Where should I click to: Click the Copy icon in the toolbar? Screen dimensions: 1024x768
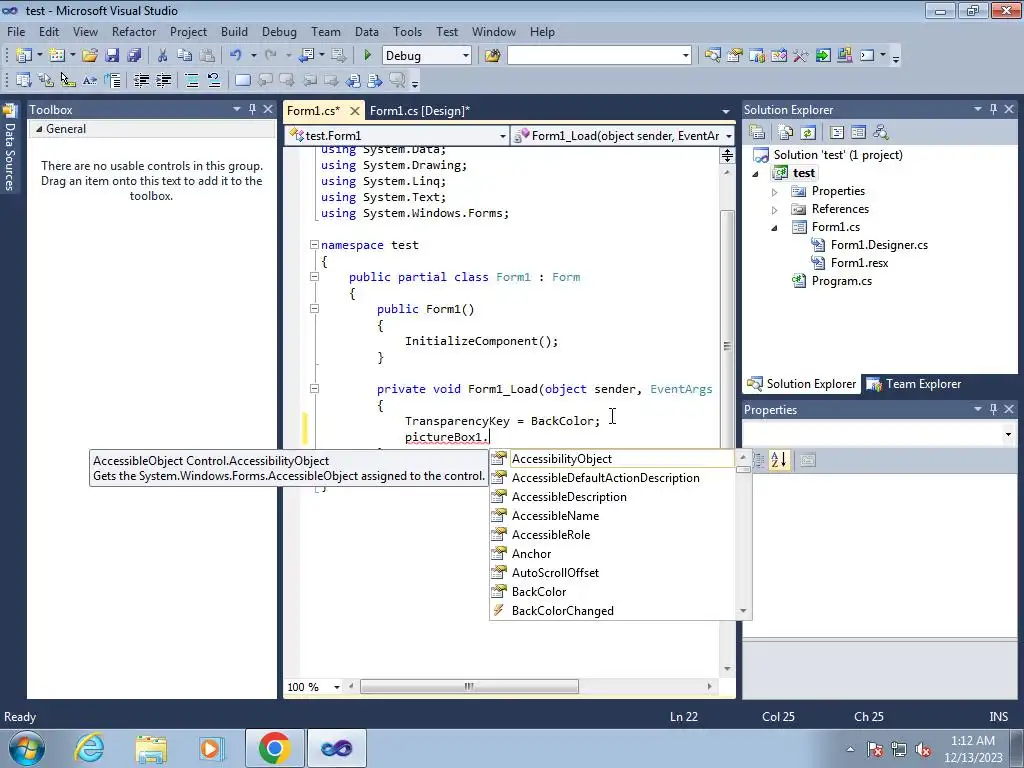pyautogui.click(x=185, y=56)
